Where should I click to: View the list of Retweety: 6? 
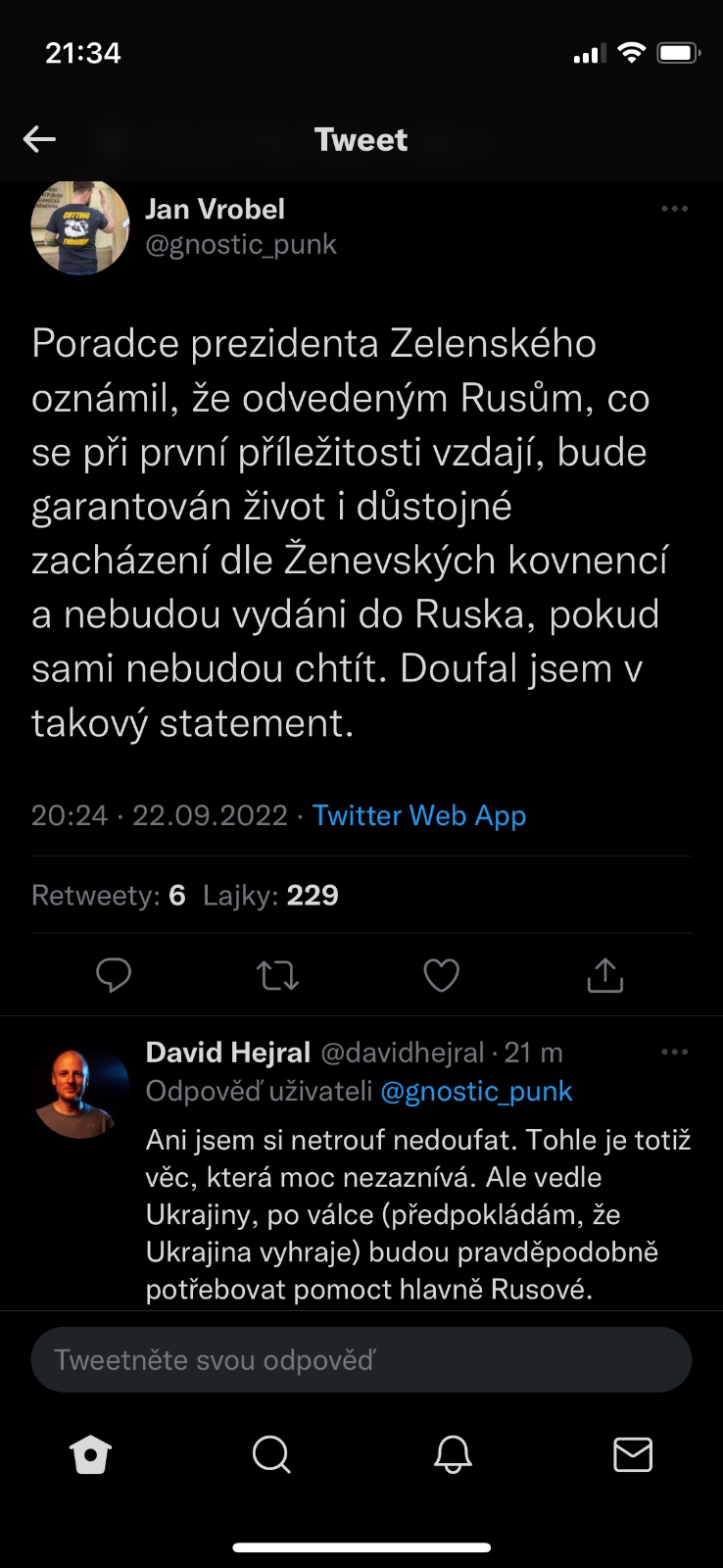click(x=109, y=896)
